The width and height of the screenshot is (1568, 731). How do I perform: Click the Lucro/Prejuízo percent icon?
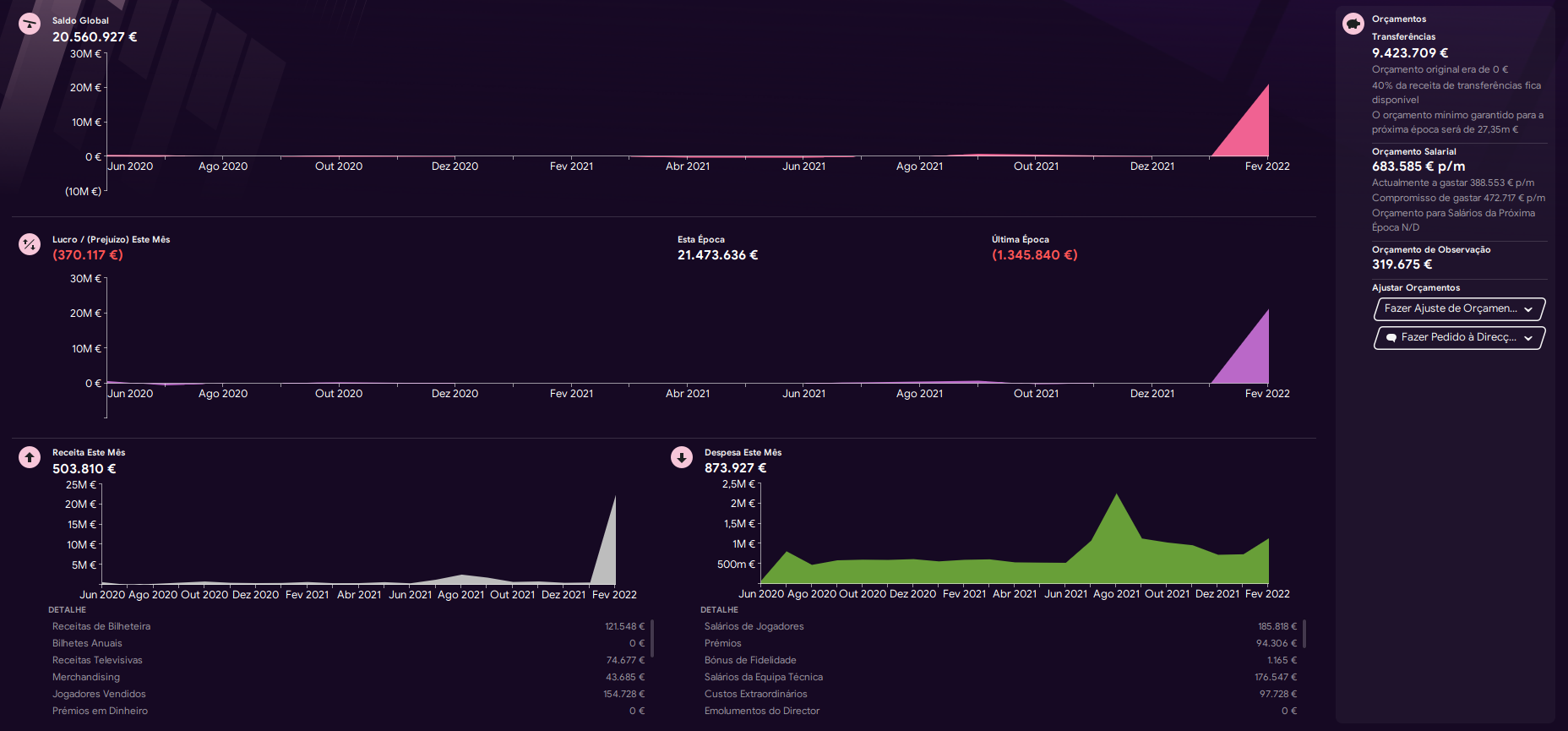pos(30,244)
